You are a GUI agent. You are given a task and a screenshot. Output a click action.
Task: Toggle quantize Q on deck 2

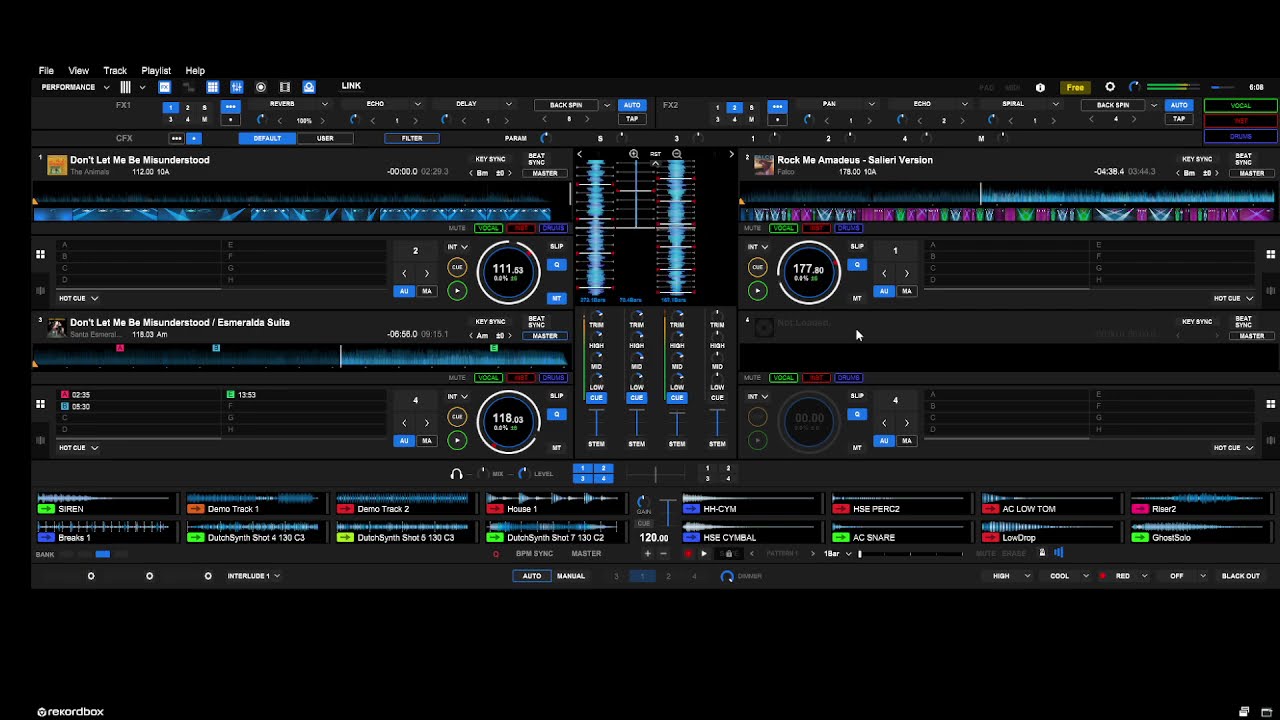coord(857,265)
